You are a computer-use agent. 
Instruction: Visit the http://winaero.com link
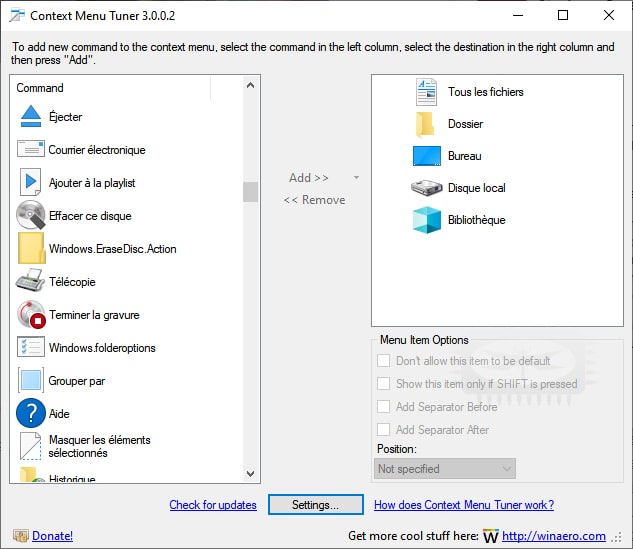click(x=553, y=536)
